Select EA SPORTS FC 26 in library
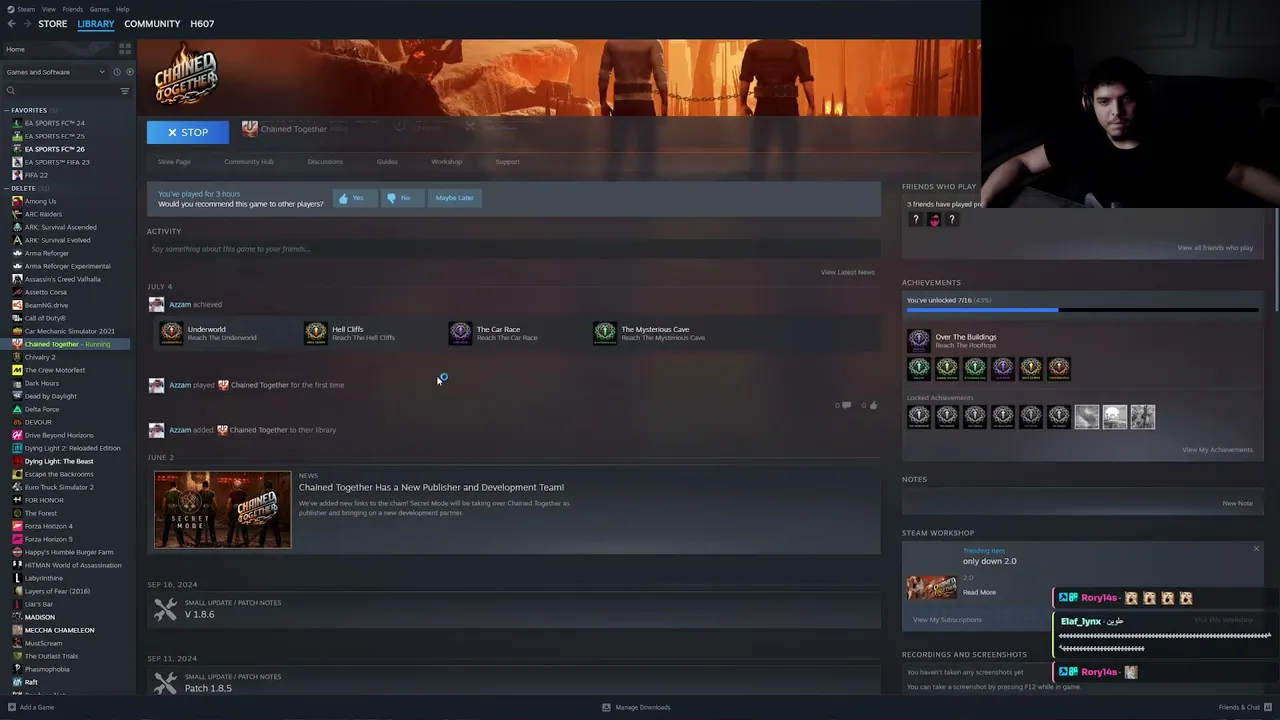This screenshot has width=1280, height=720. pyautogui.click(x=55, y=149)
